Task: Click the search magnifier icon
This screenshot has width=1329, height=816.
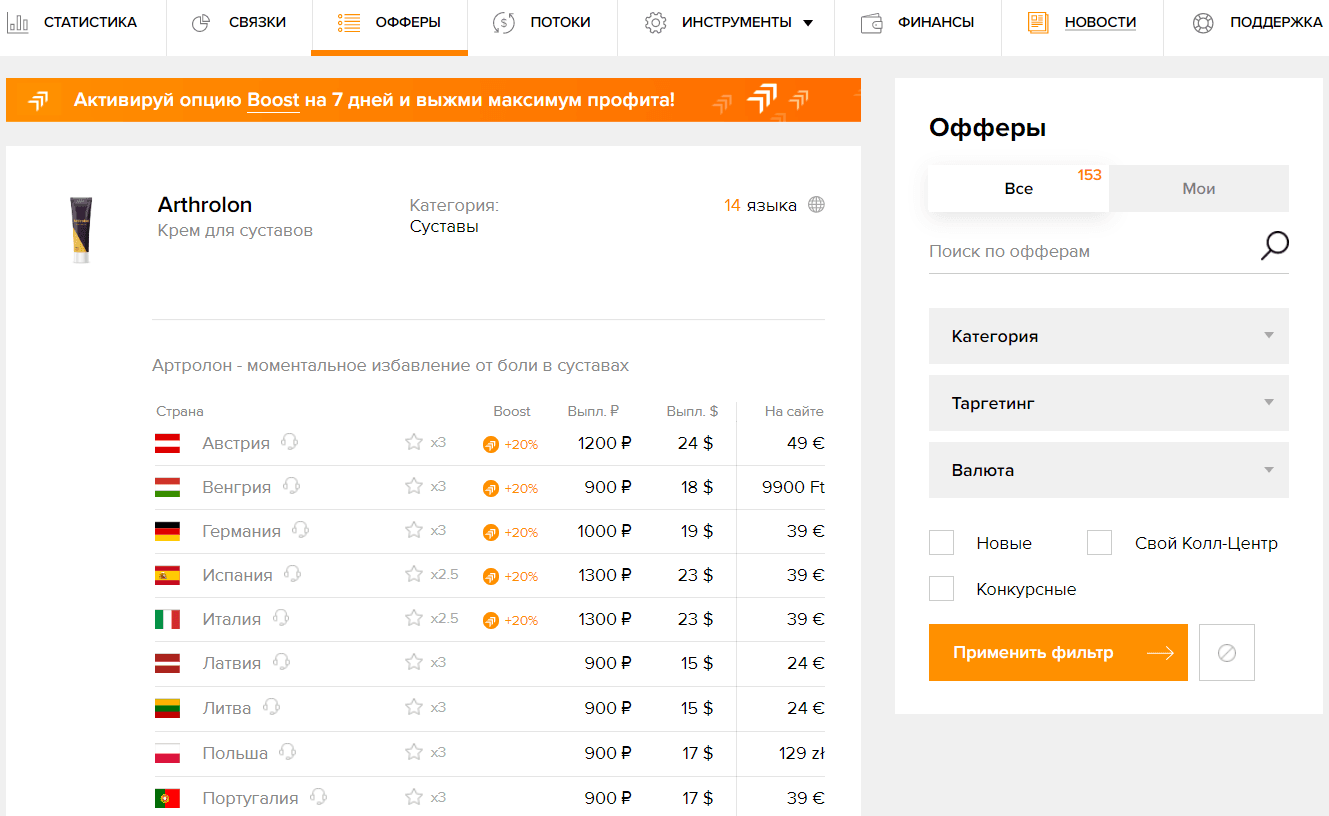Action: [x=1274, y=246]
